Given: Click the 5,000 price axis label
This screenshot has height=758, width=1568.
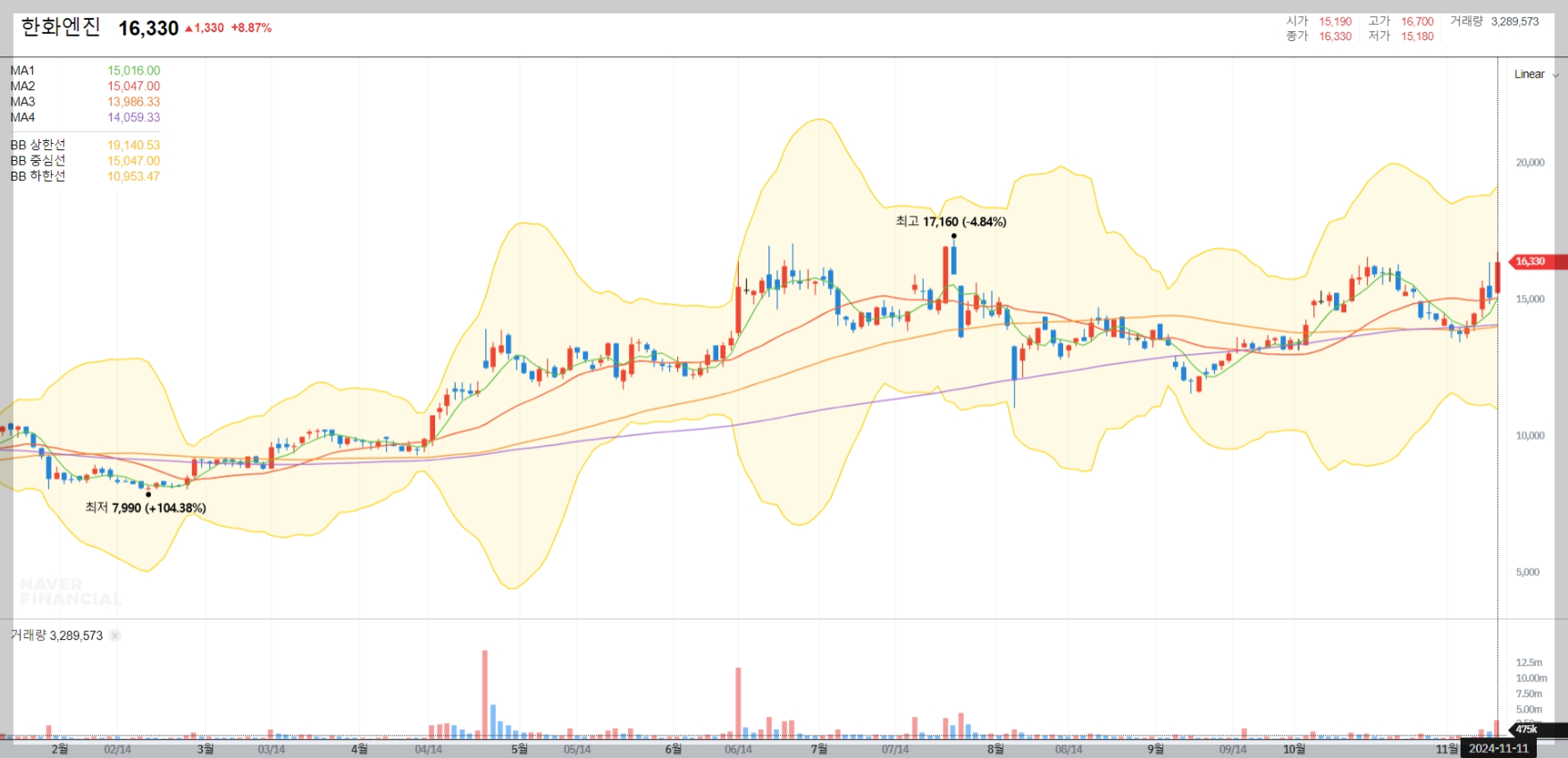Looking at the screenshot, I should click(1528, 572).
